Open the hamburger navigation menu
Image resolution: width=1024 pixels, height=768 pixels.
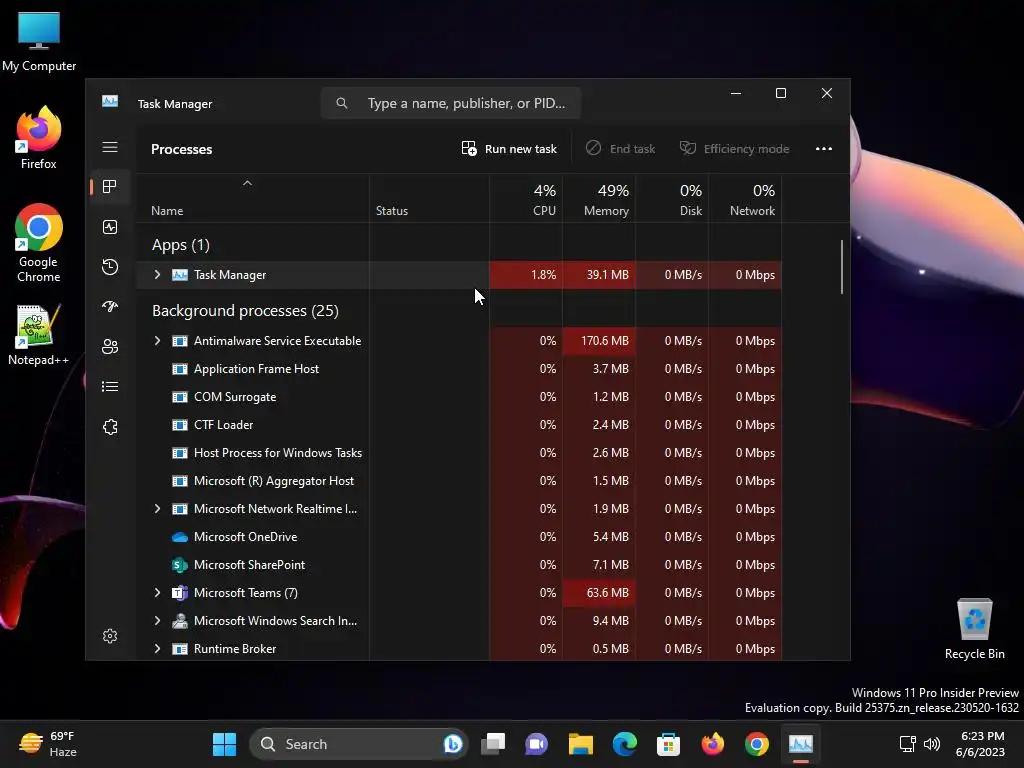coord(110,148)
